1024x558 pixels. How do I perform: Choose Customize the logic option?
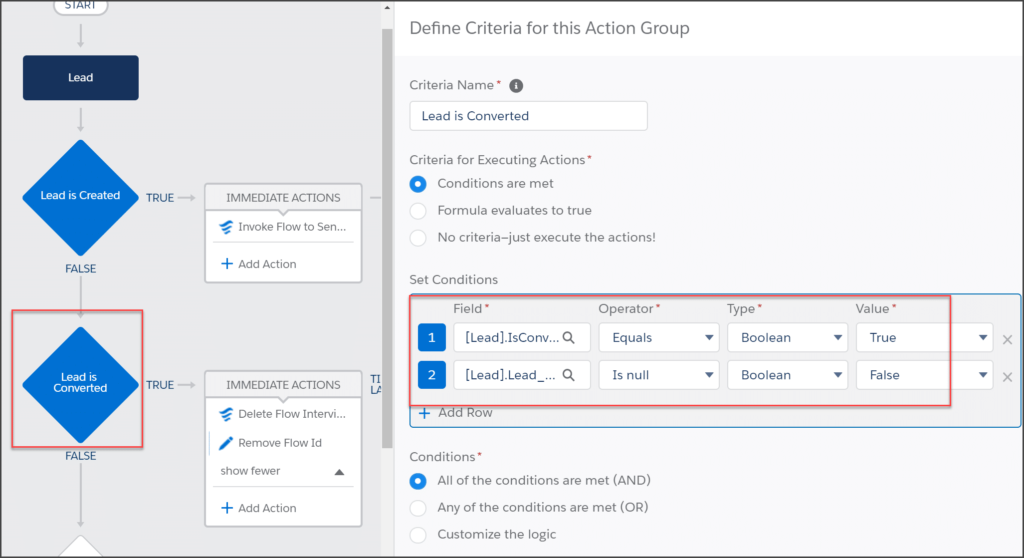(418, 534)
